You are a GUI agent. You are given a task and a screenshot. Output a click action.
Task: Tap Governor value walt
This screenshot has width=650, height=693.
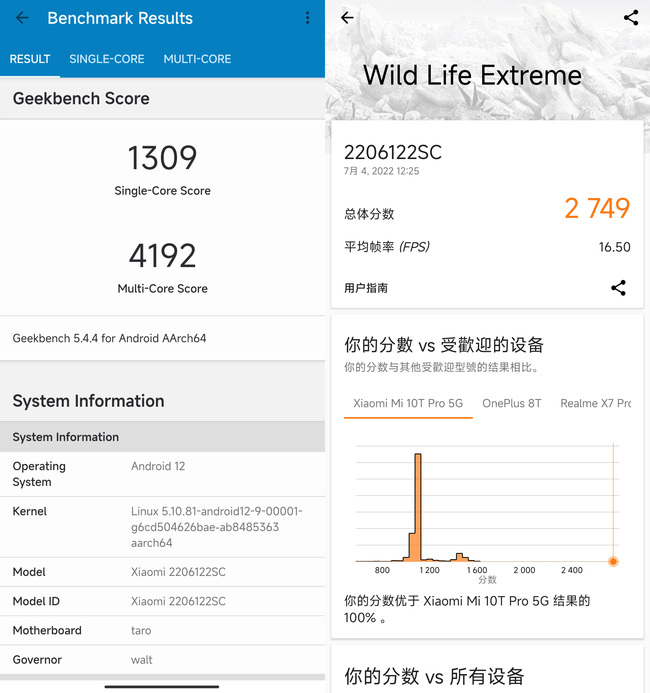pyautogui.click(x=141, y=660)
